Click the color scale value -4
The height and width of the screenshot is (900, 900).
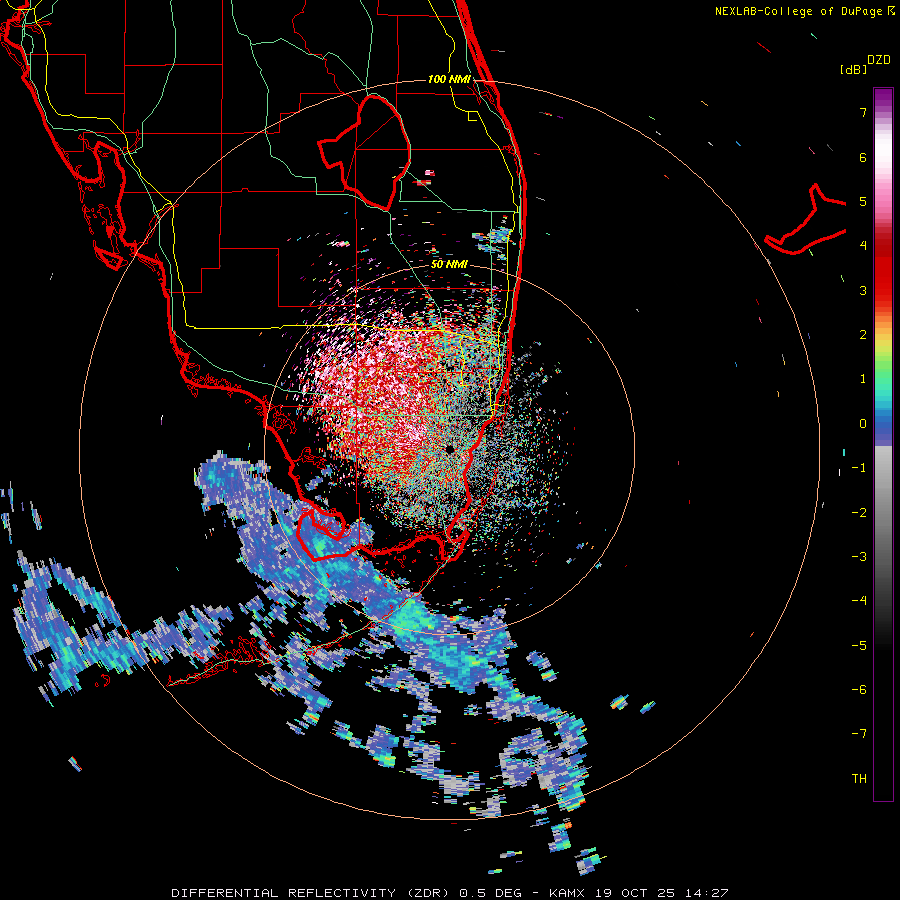pyautogui.click(x=859, y=601)
